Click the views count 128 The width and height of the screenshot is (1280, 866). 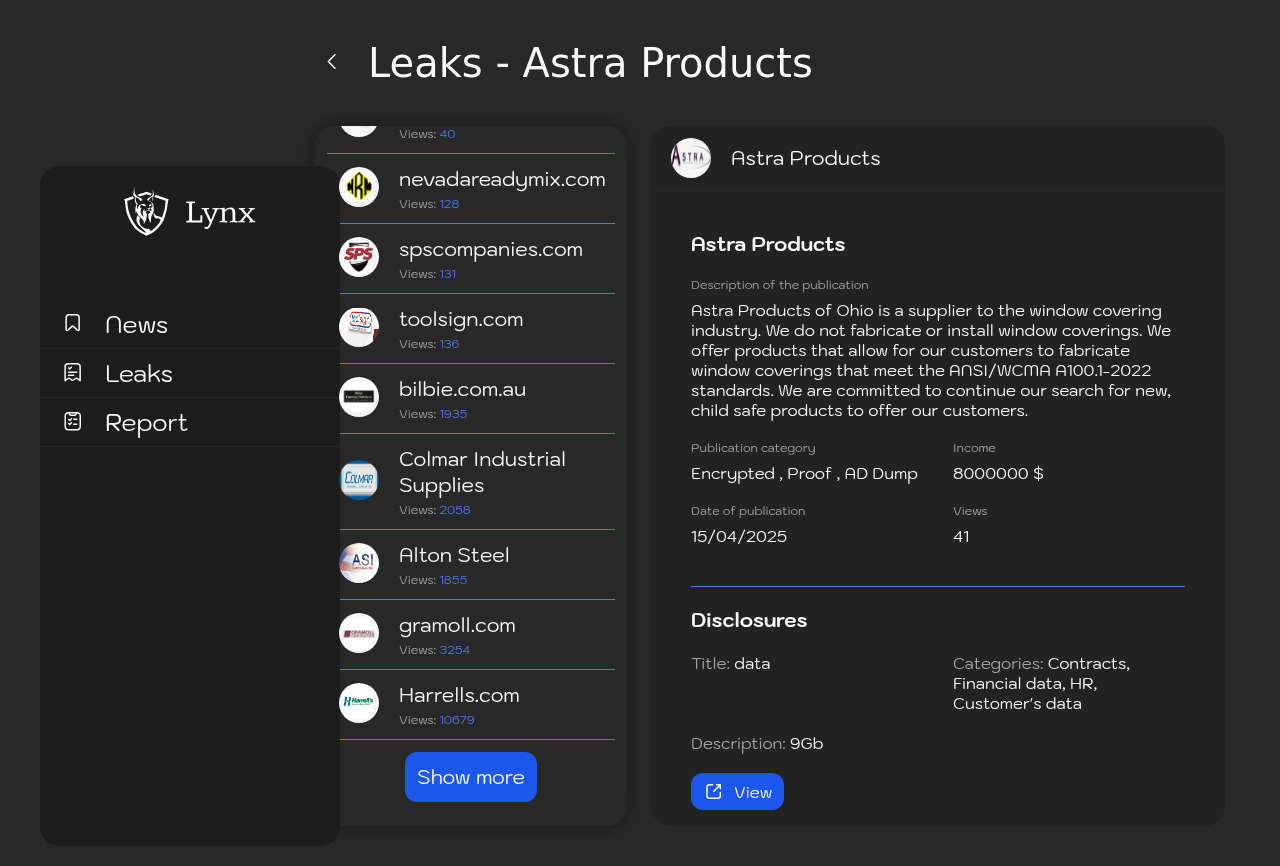[x=449, y=204]
